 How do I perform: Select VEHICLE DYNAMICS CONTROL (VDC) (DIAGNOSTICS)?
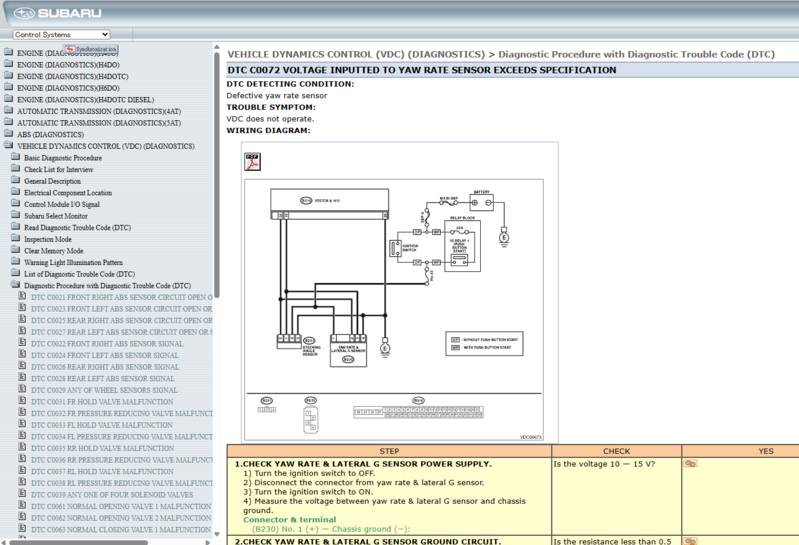tap(106, 147)
